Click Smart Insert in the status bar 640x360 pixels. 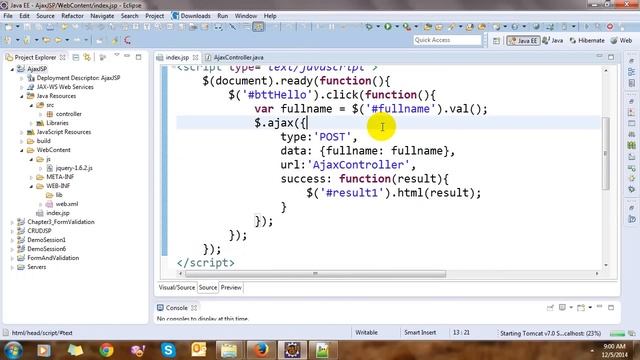pos(420,333)
